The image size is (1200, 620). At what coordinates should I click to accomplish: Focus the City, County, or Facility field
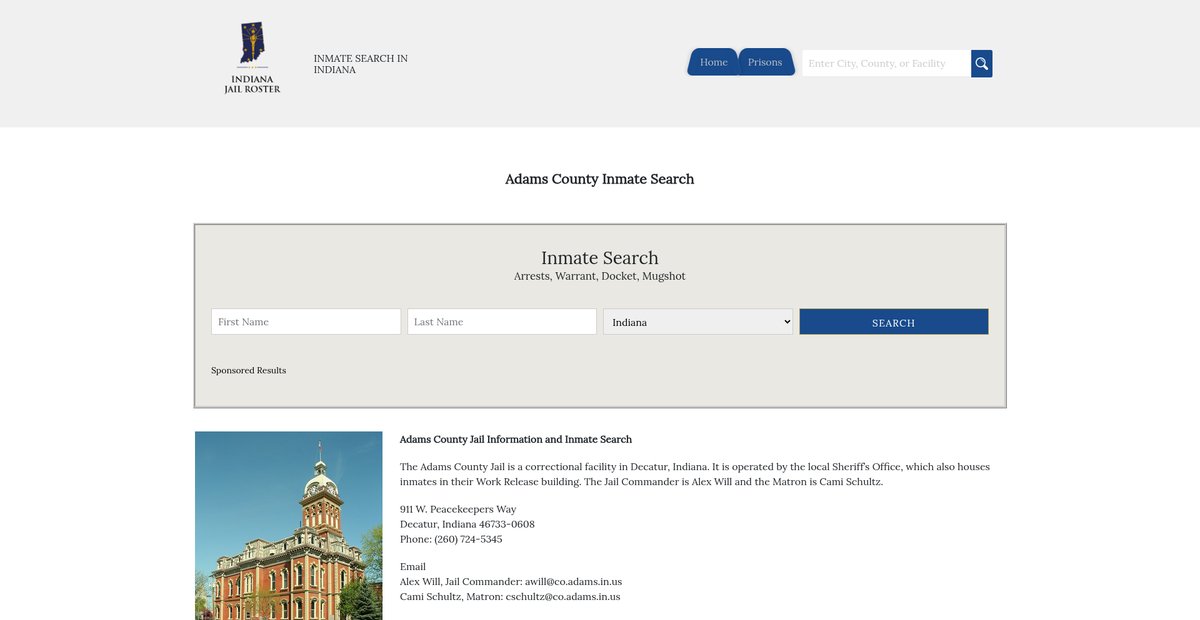tap(885, 63)
